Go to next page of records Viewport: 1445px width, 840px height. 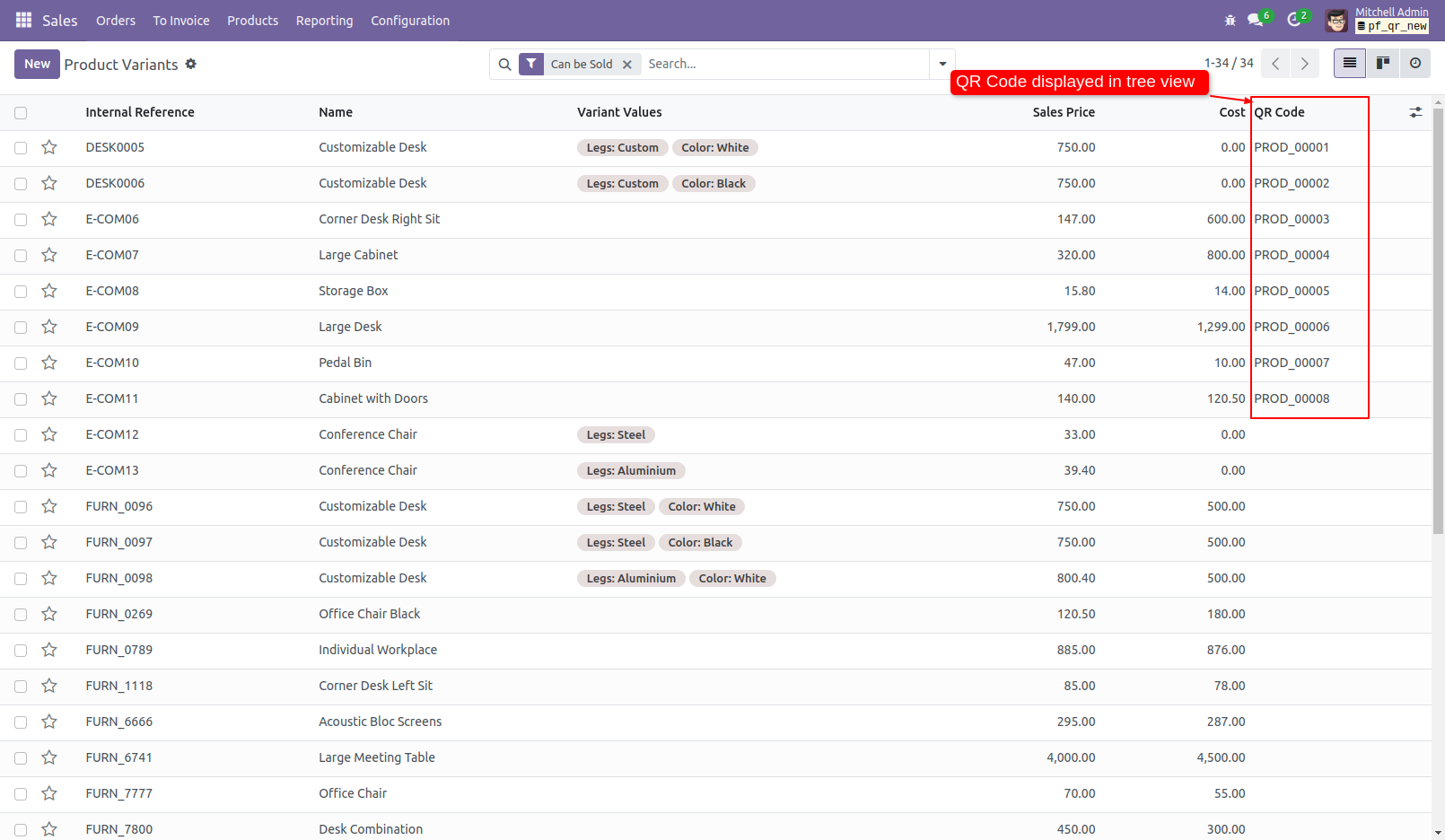(x=1304, y=63)
